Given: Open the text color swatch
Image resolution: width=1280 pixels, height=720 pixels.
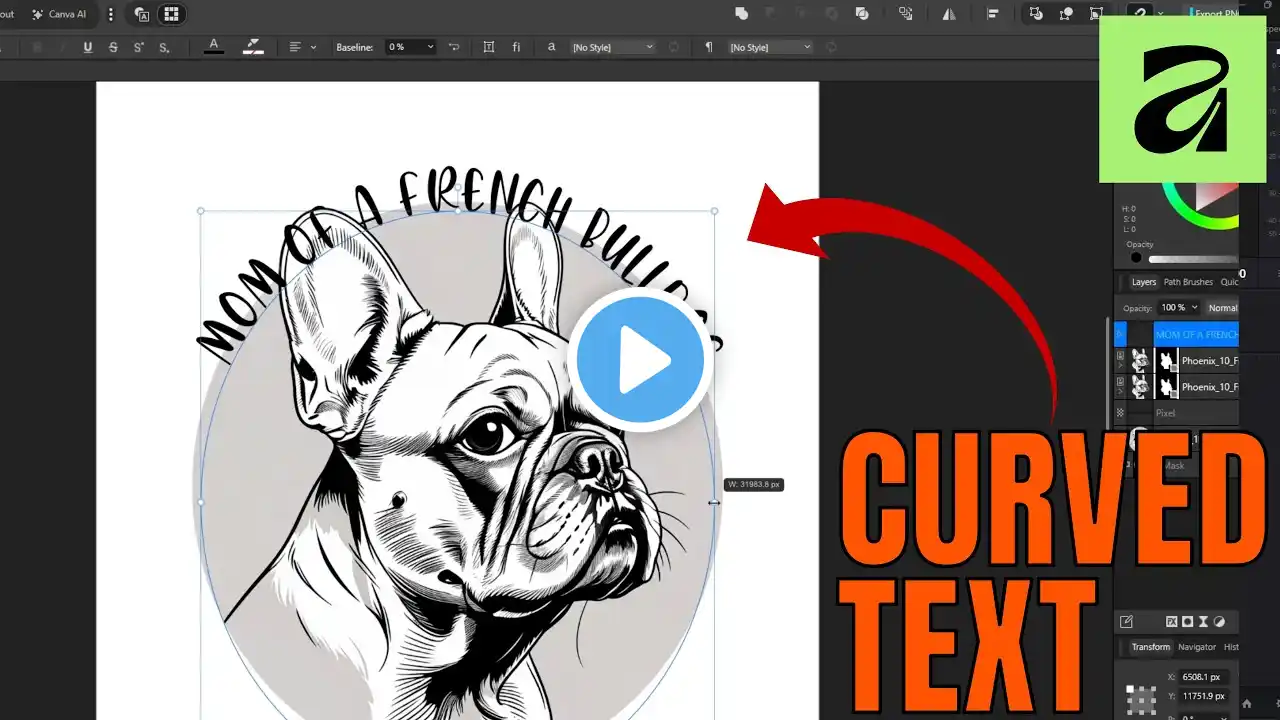Looking at the screenshot, I should pyautogui.click(x=214, y=47).
